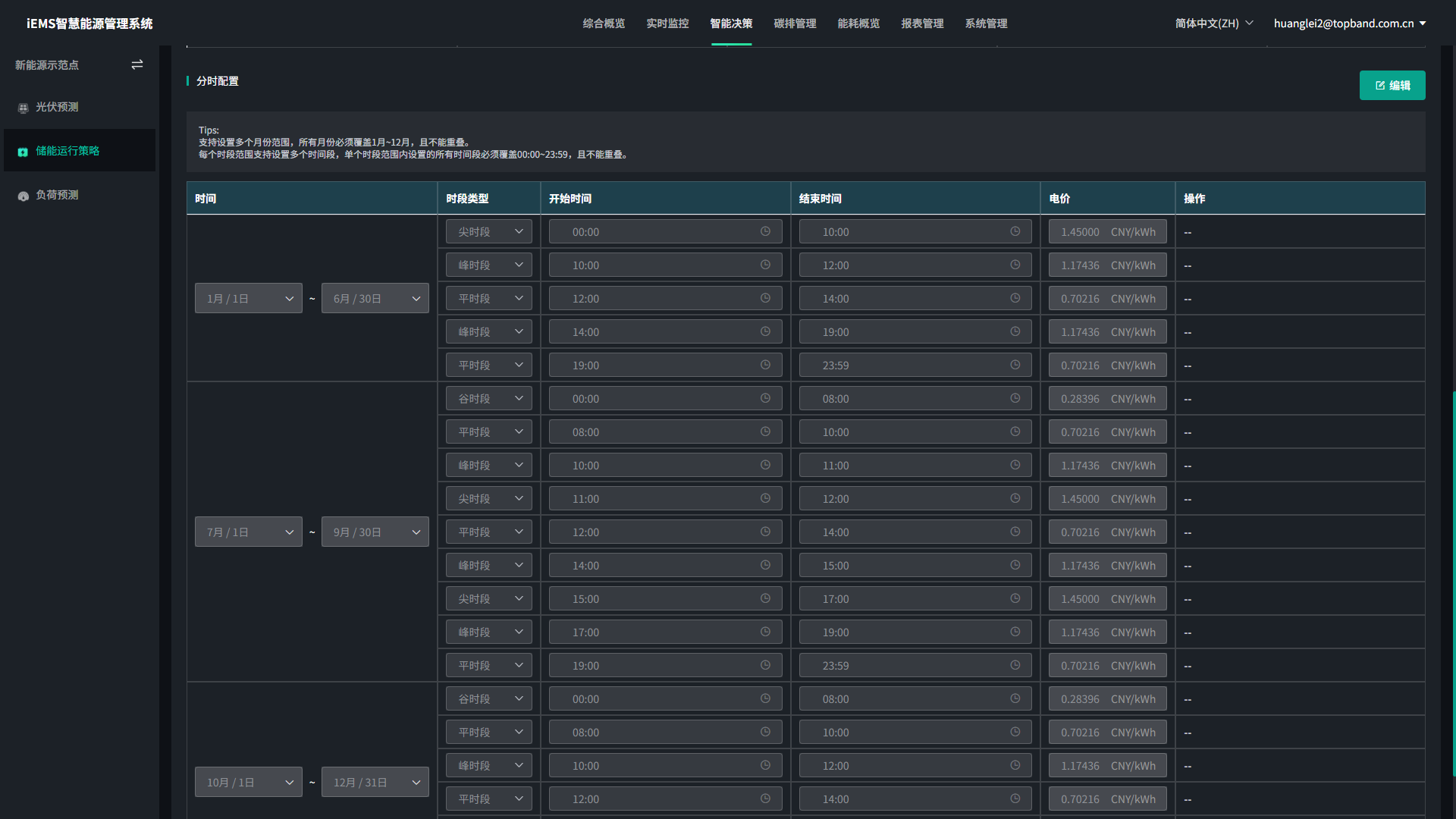Open the first row 尖时段 type dropdown
The width and height of the screenshot is (1456, 819).
tap(489, 232)
